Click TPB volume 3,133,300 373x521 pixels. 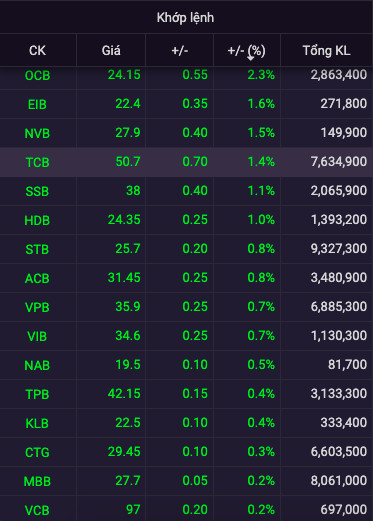coord(339,394)
